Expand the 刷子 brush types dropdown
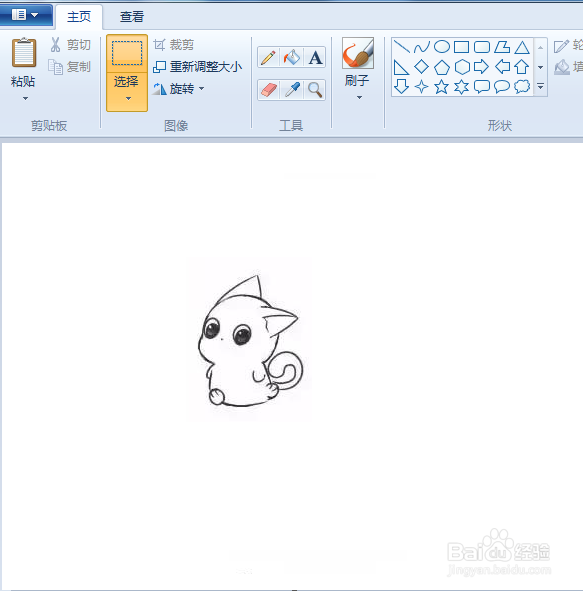The height and width of the screenshot is (591, 583). tap(359, 98)
